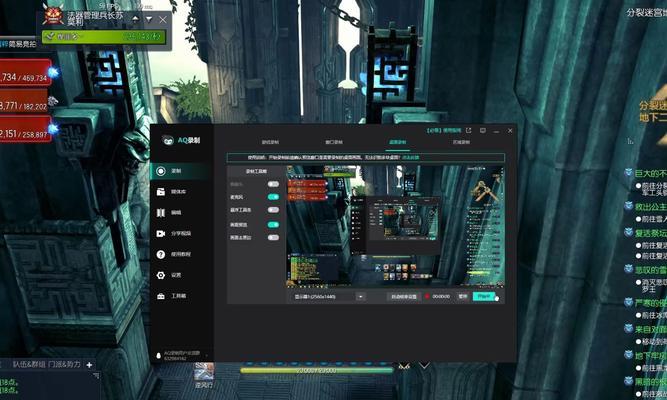667x400 pixels.
Task: Click the 00:00:00 recording timer
Action: 441,297
